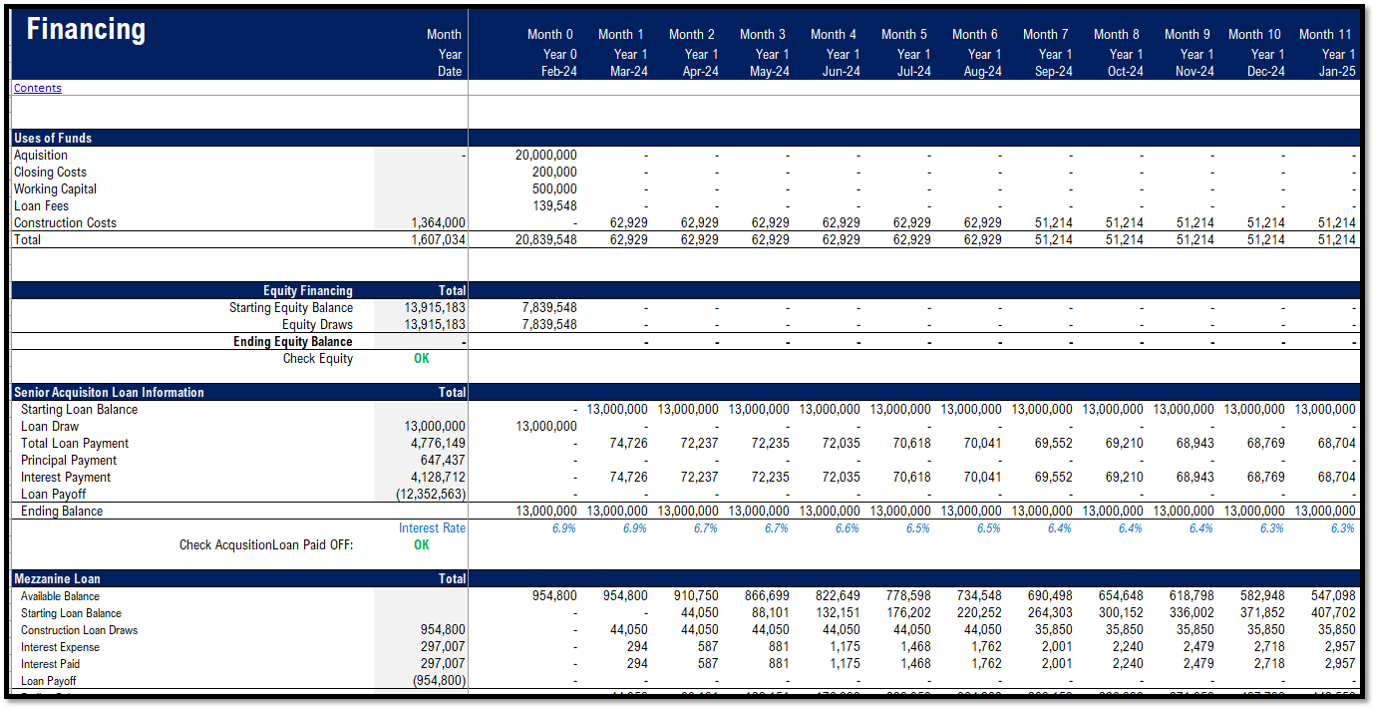The image size is (1376, 710).
Task: Click the Loan Payoff (12,352,563) total cell
Action: (x=430, y=494)
